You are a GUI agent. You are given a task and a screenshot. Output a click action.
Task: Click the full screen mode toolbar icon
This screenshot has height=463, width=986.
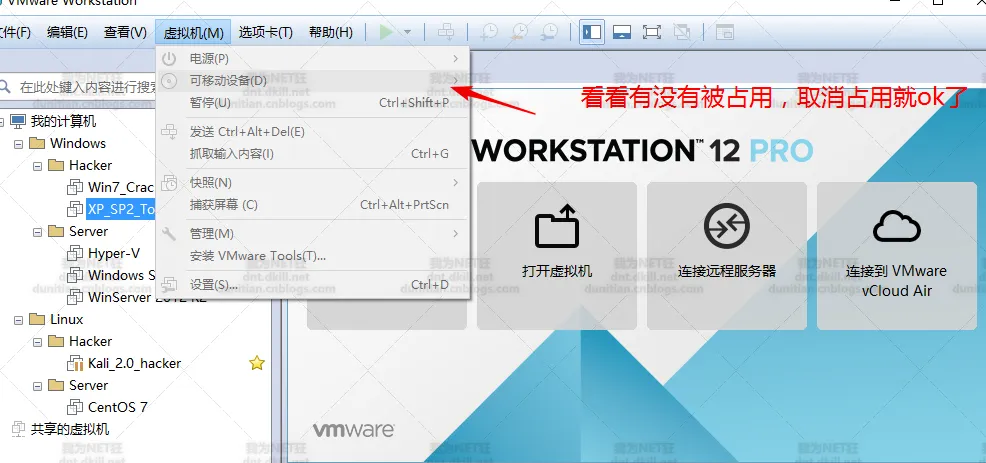point(651,32)
